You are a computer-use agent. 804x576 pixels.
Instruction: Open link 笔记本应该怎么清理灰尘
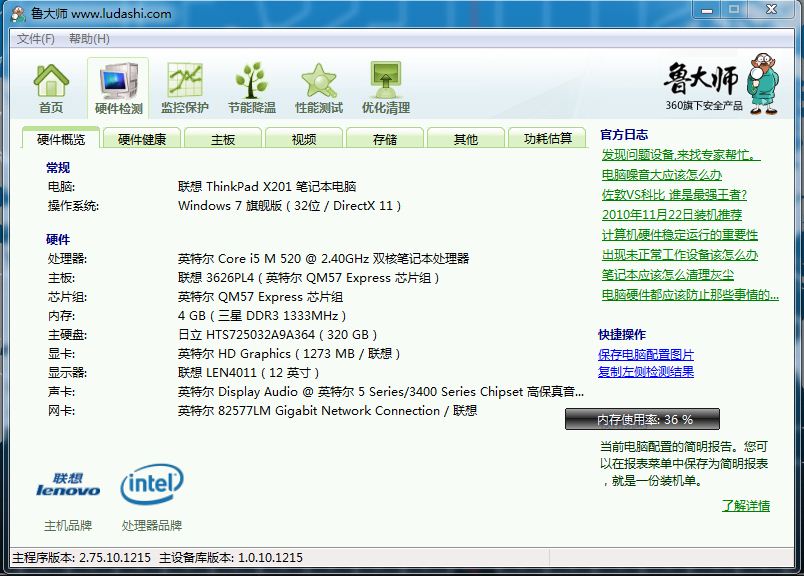coord(668,275)
